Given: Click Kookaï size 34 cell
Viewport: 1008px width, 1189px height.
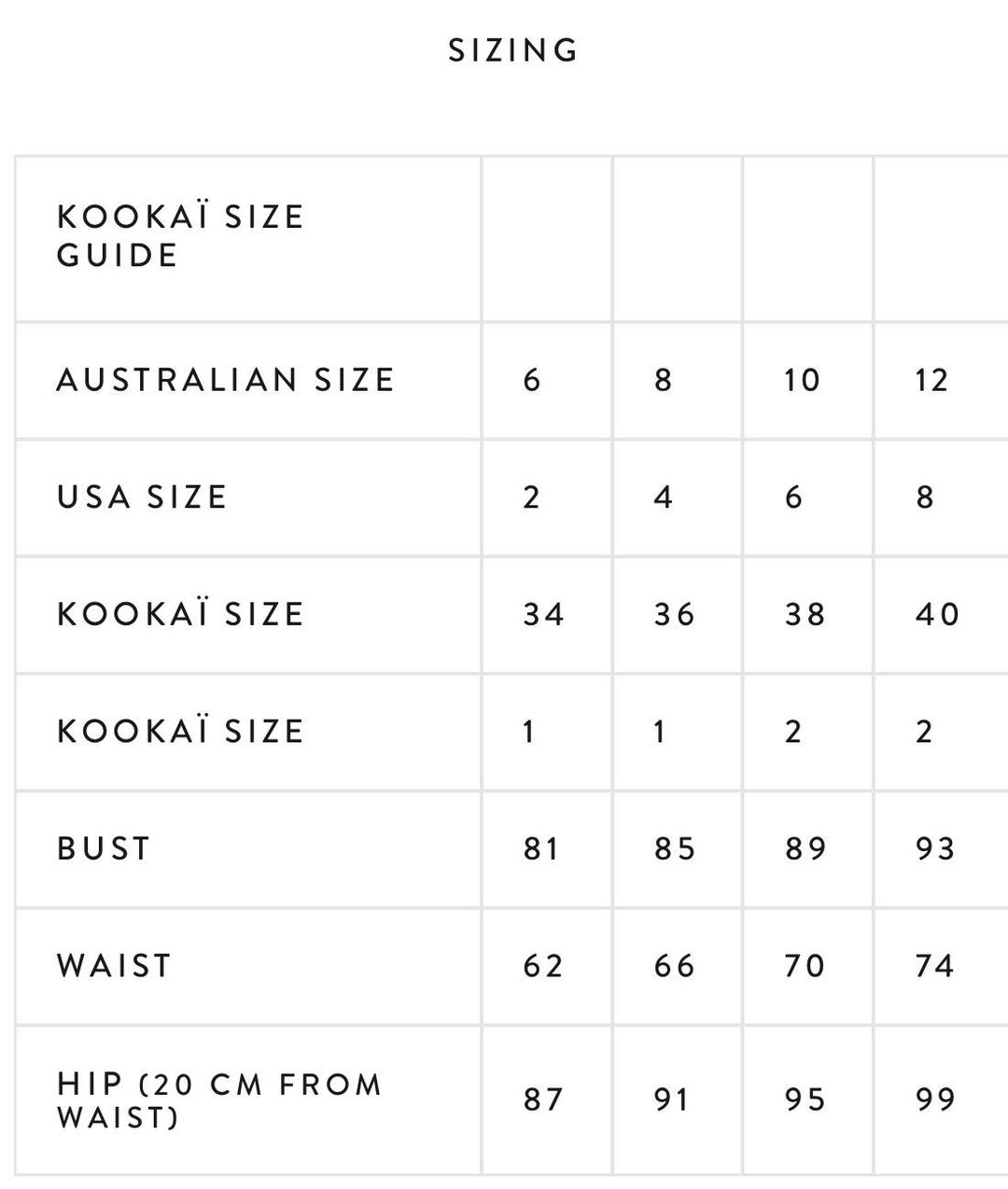Looking at the screenshot, I should [x=543, y=614].
